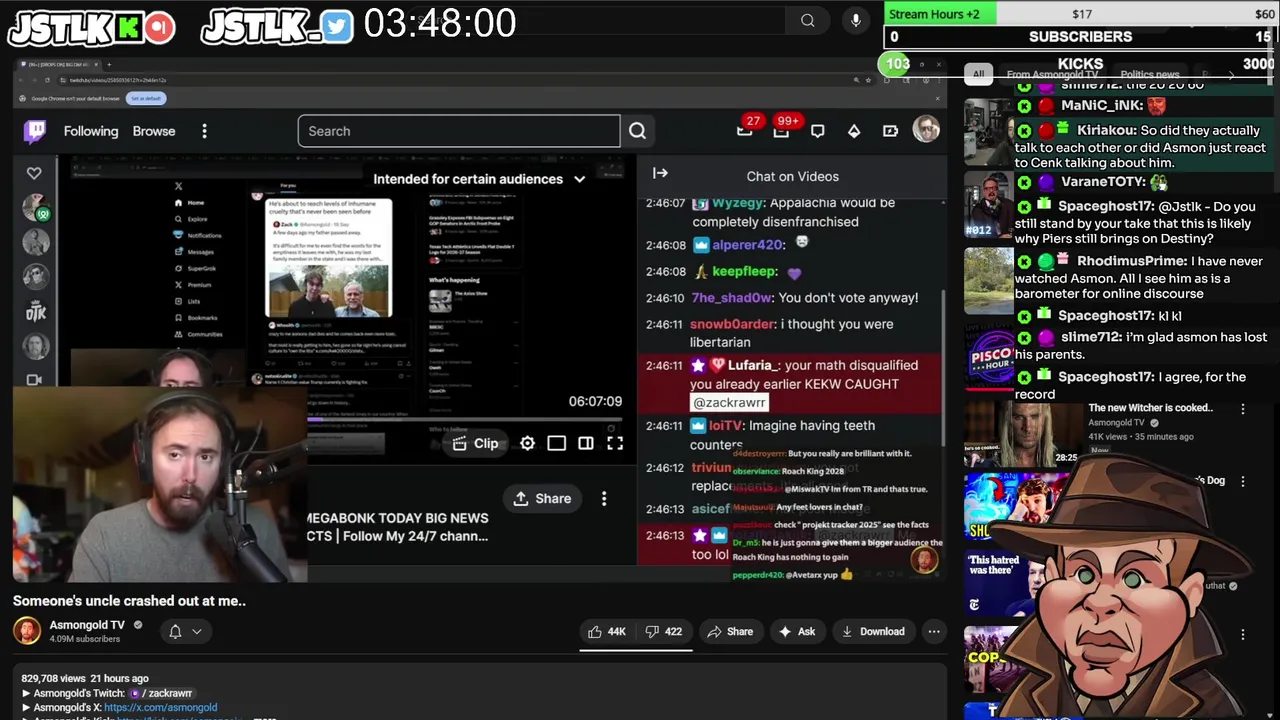Open three-dot options beside Twitch Share
Image resolution: width=1280 pixels, height=720 pixels.
[604, 498]
